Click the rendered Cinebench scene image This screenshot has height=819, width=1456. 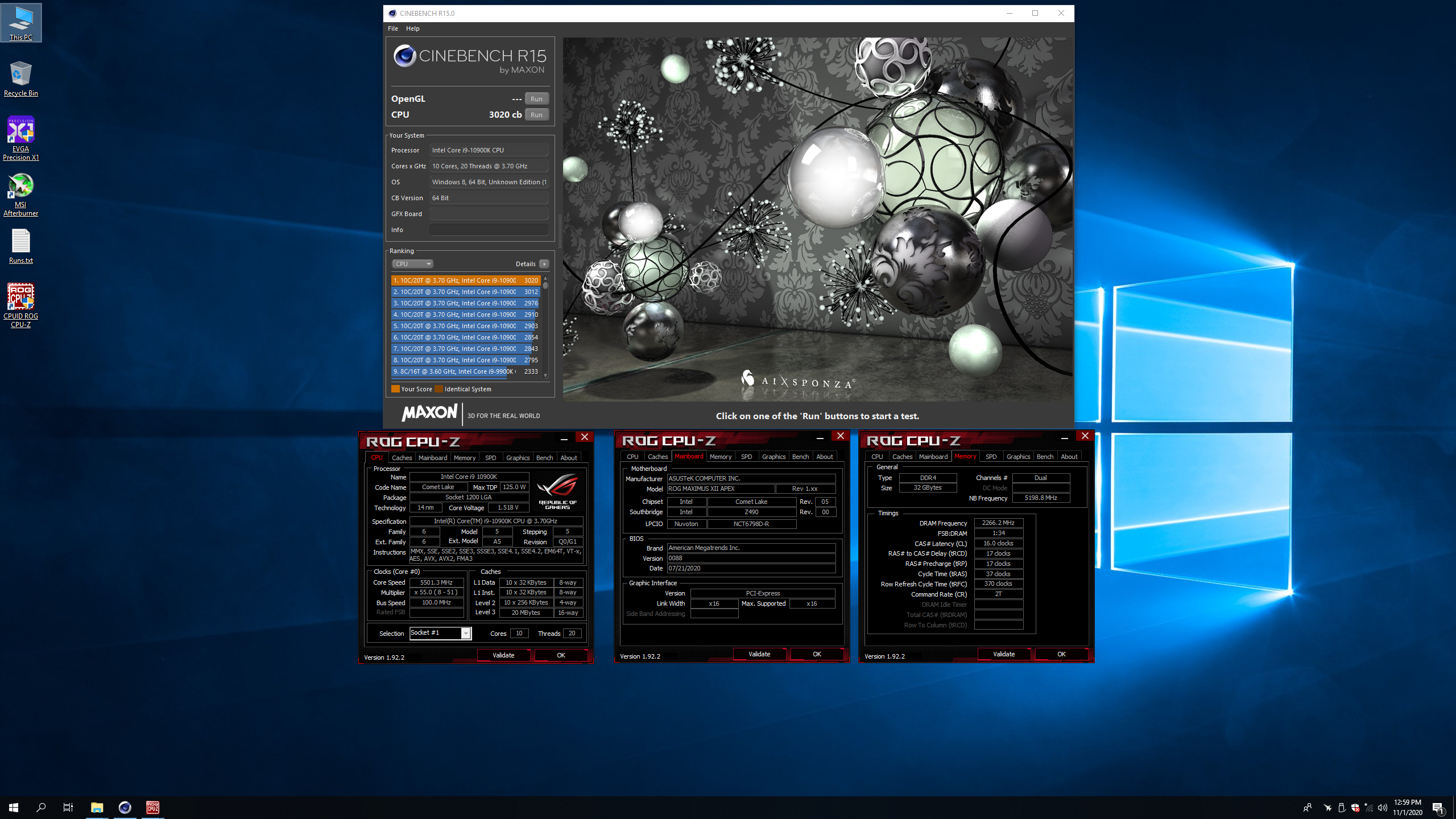coord(817,219)
